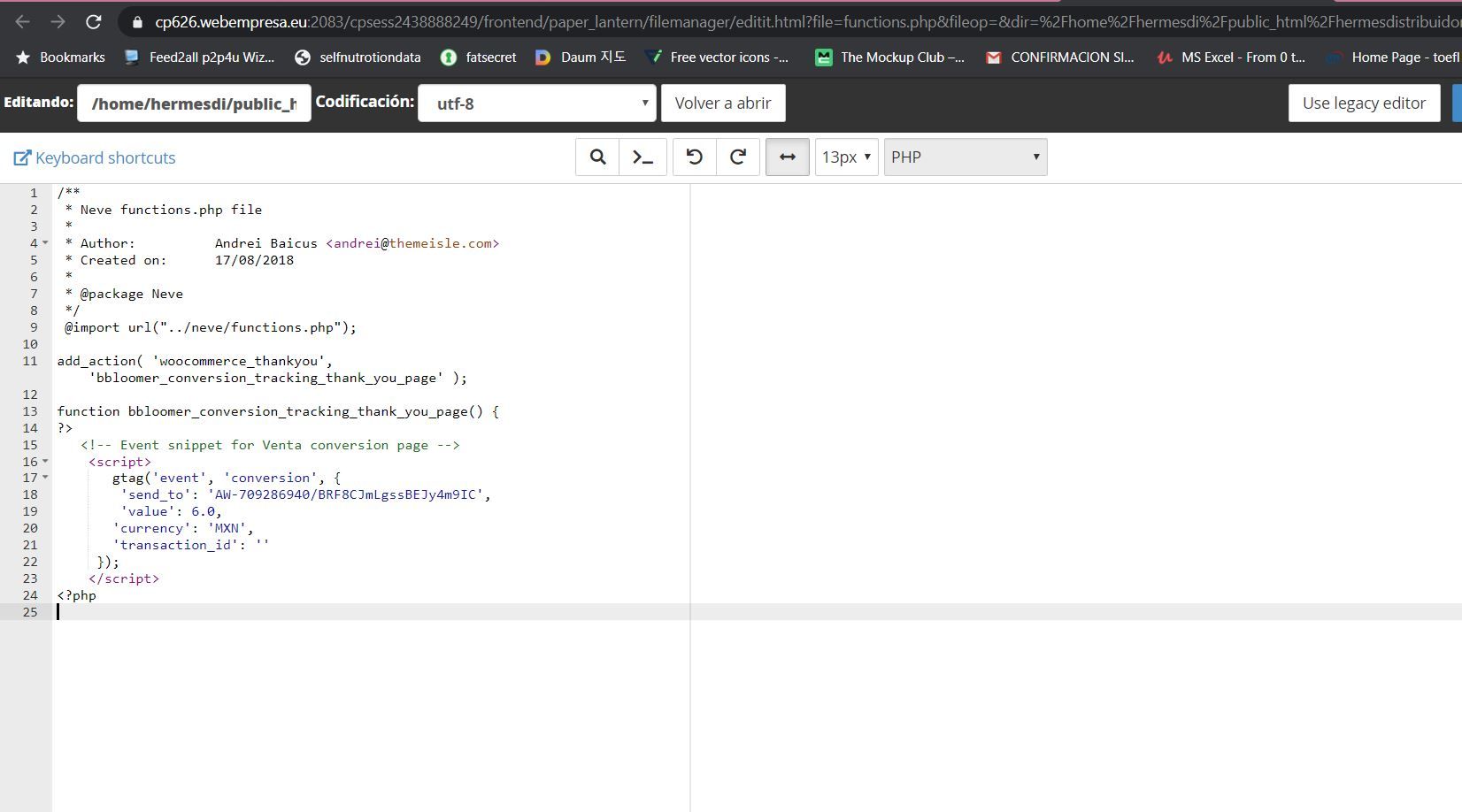Click the address bar URL
The height and width of the screenshot is (812, 1462).
pos(807,22)
